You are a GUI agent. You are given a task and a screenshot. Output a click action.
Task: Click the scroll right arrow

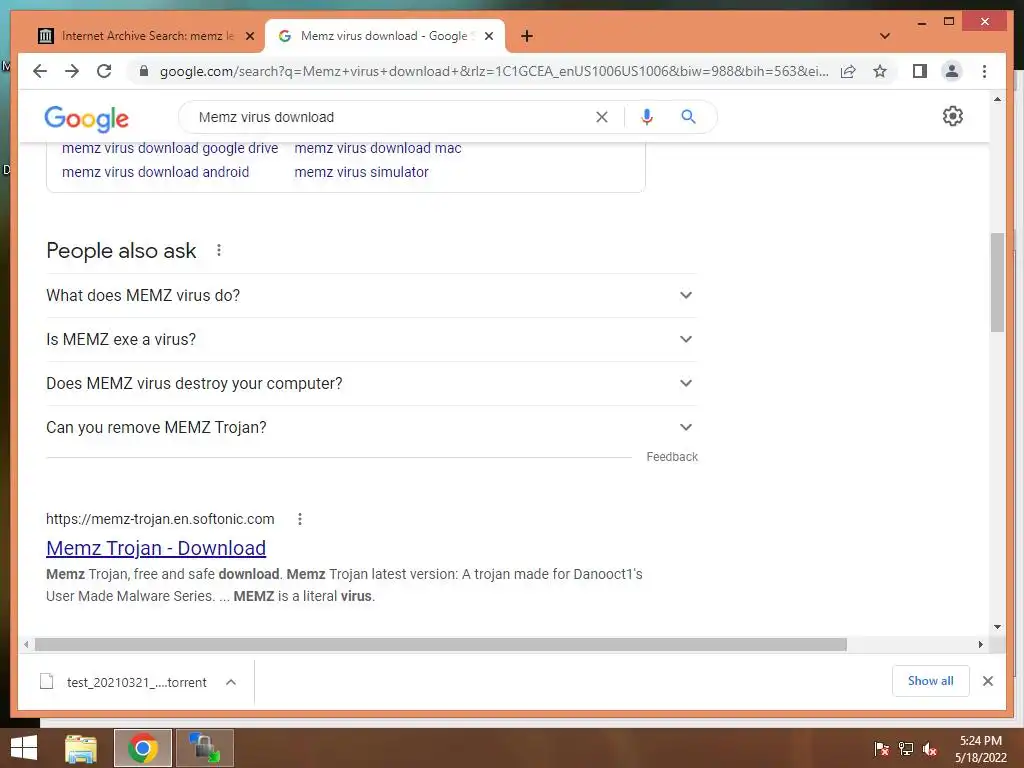pos(980,645)
